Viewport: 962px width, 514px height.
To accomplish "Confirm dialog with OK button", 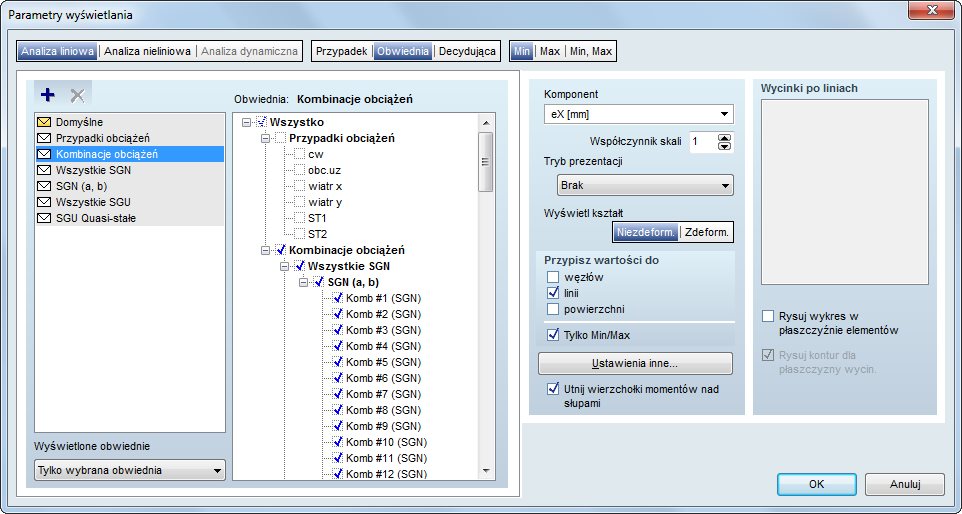I will click(x=816, y=484).
